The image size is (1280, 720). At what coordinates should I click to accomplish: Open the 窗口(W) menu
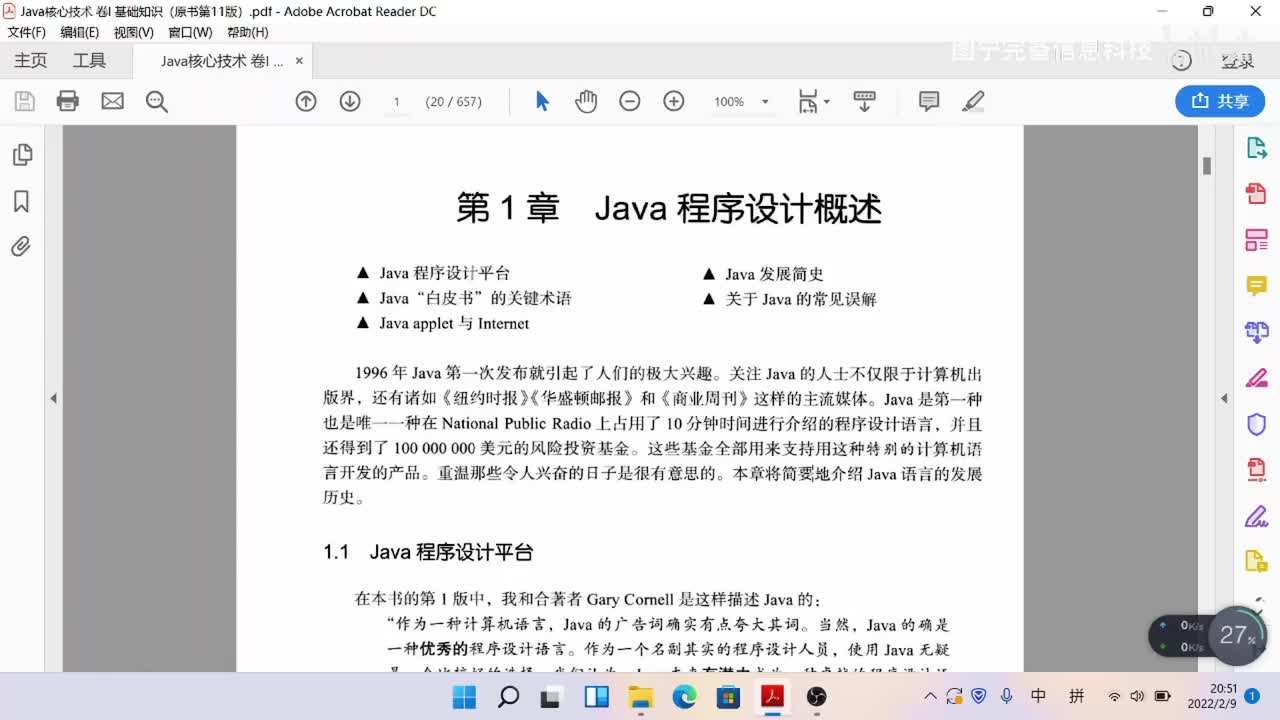click(x=190, y=32)
